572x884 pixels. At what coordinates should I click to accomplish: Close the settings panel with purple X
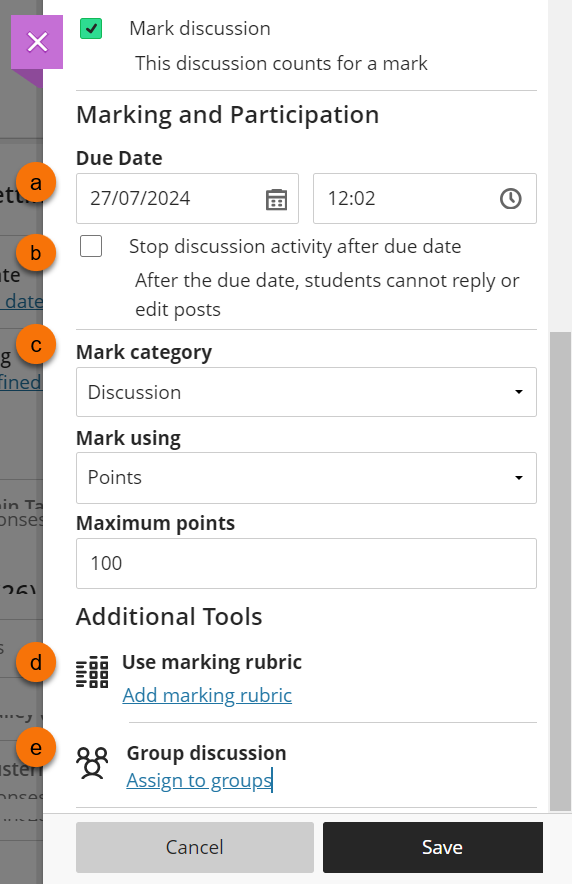click(x=37, y=42)
